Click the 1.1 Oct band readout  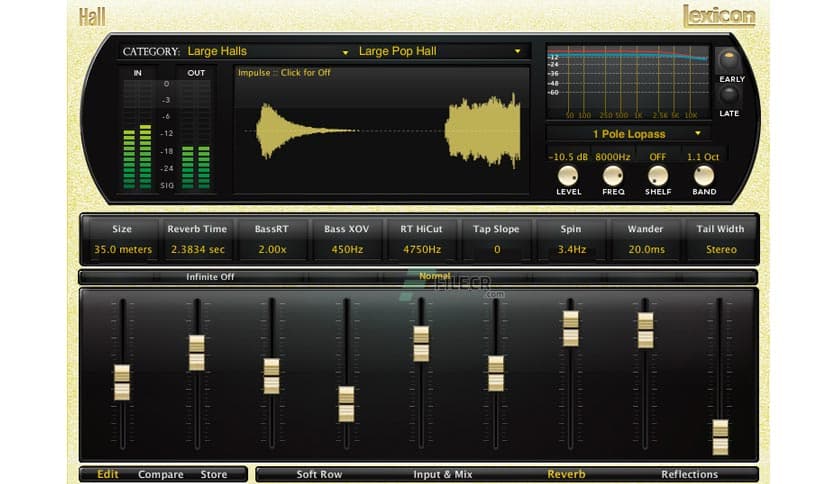(x=703, y=157)
